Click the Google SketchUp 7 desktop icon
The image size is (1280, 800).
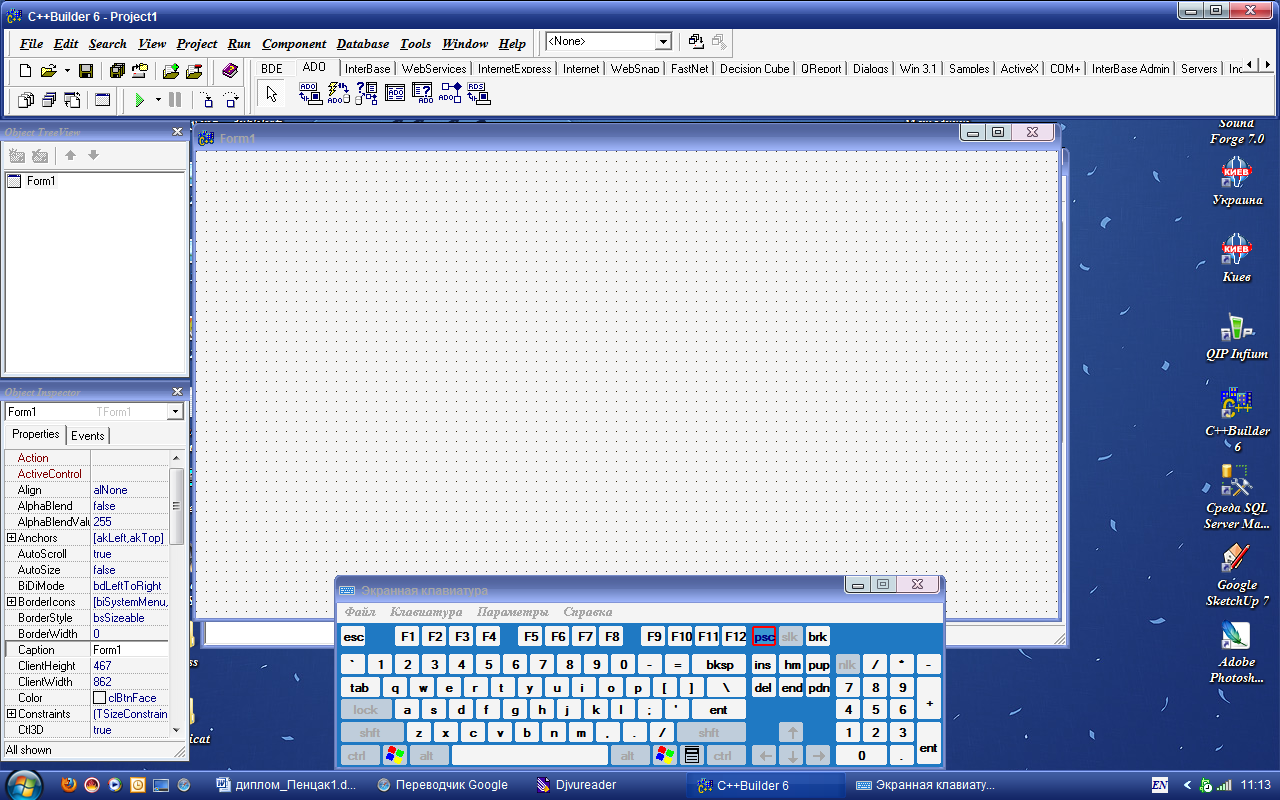tap(1237, 575)
